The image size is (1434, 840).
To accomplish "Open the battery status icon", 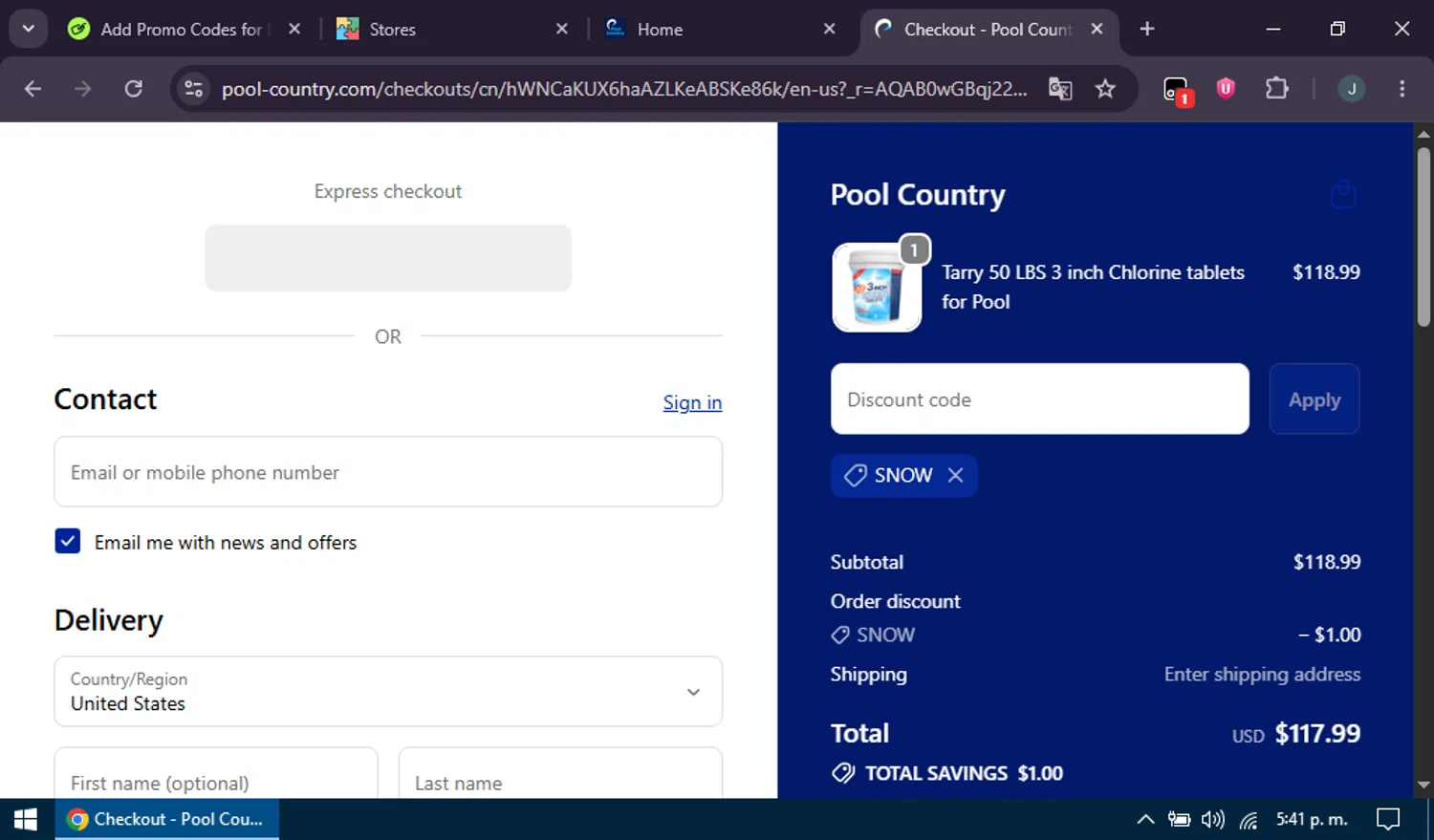I will tap(1179, 819).
